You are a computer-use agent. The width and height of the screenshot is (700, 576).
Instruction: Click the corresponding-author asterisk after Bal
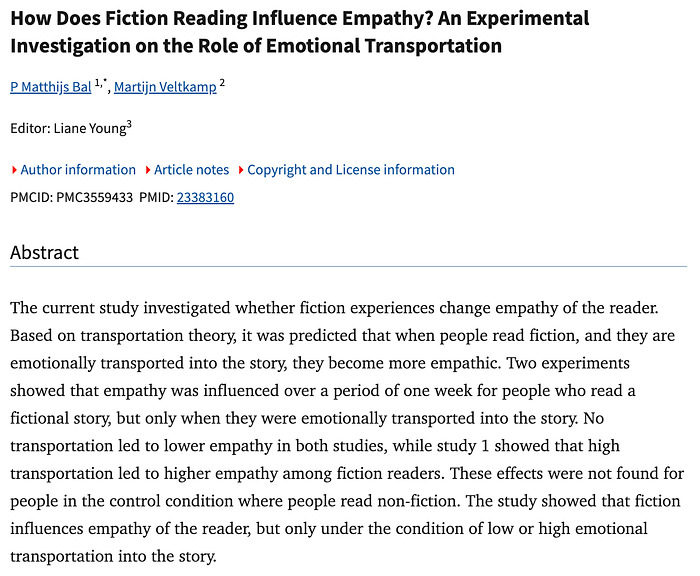[x=104, y=84]
